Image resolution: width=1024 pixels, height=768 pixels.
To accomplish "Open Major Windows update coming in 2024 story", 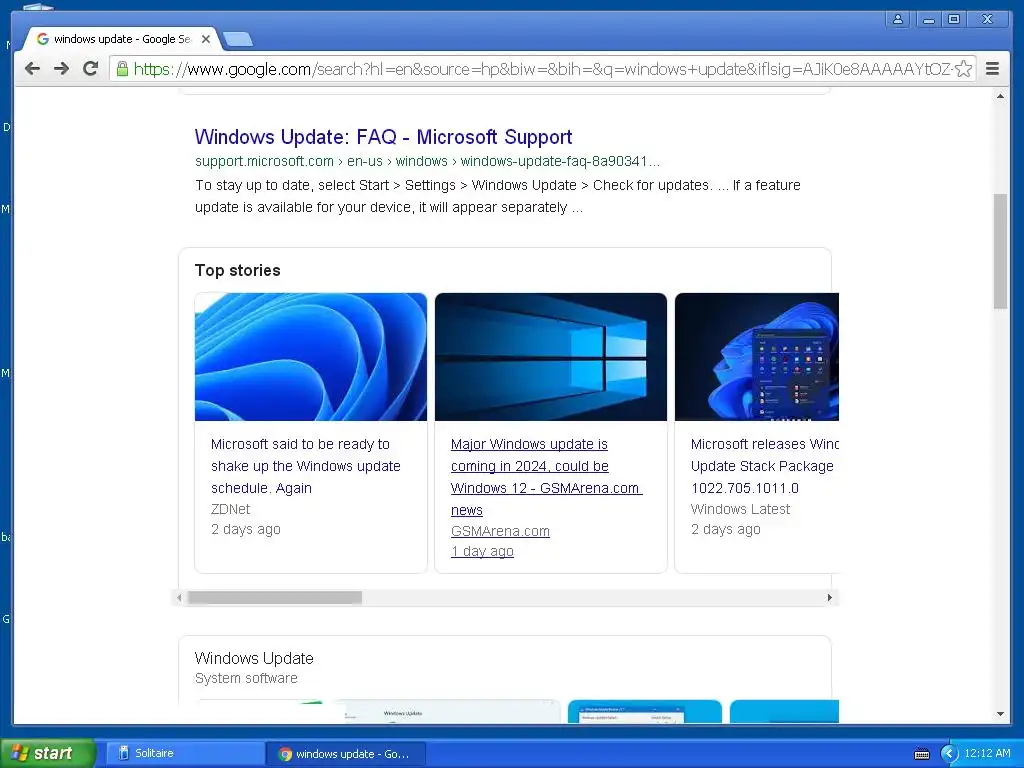I will [x=546, y=477].
